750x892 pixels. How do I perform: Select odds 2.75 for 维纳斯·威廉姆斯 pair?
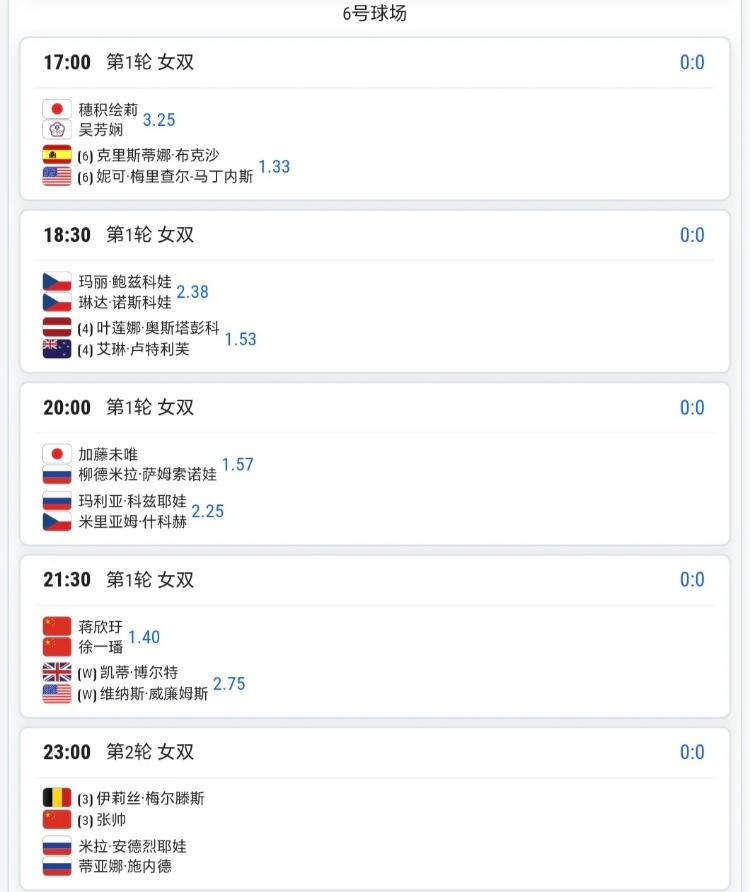click(x=229, y=683)
